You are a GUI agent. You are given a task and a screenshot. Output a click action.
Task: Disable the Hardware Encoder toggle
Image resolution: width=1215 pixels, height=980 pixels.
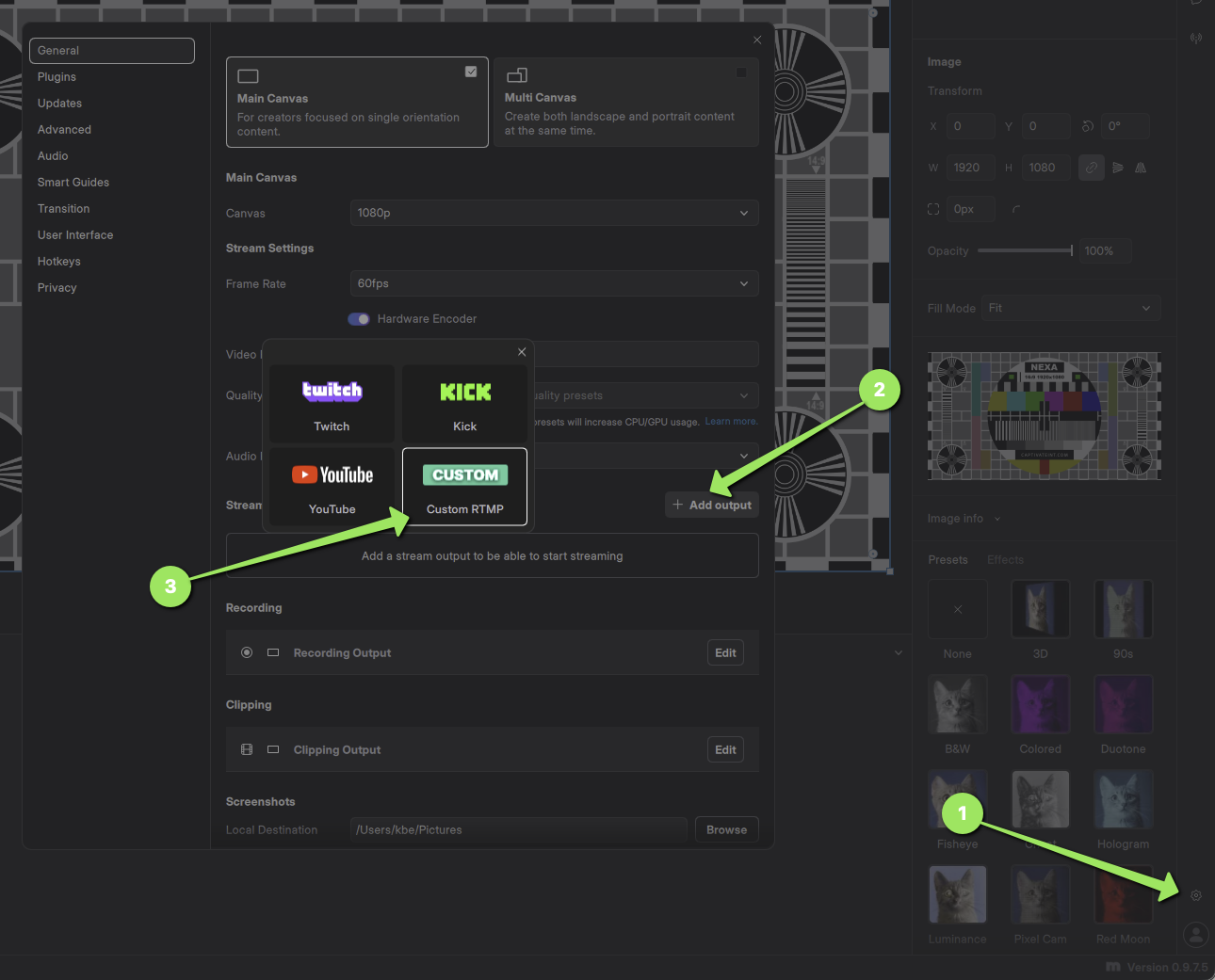coord(359,318)
